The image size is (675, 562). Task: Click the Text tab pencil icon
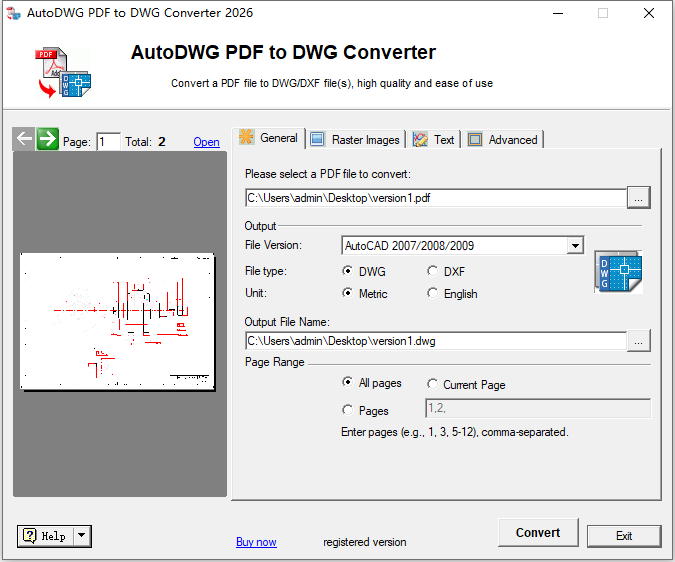[420, 139]
